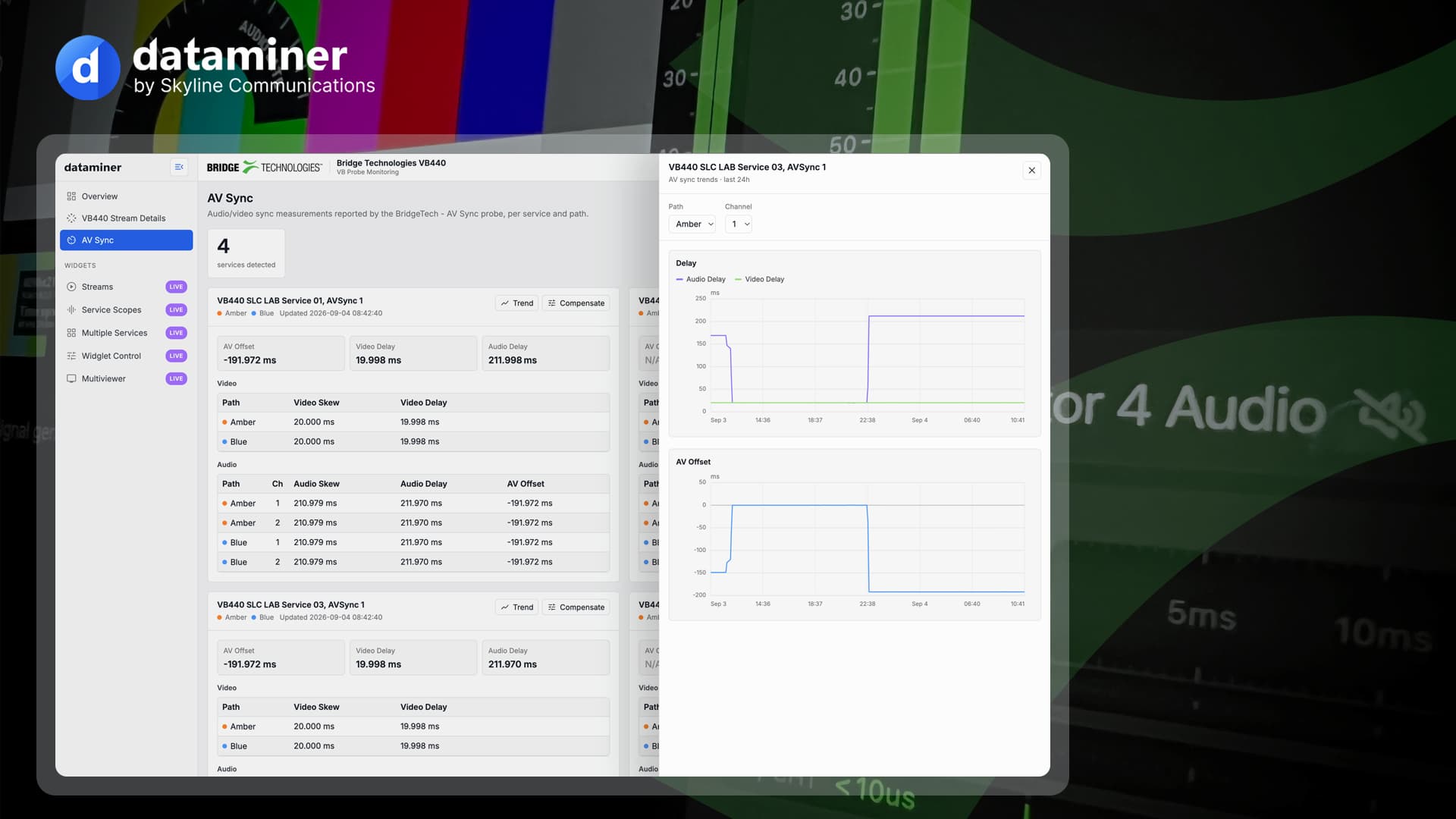The width and height of the screenshot is (1456, 819).
Task: Click Audio Delay 211.998 ms card of Service 01
Action: [x=546, y=353]
